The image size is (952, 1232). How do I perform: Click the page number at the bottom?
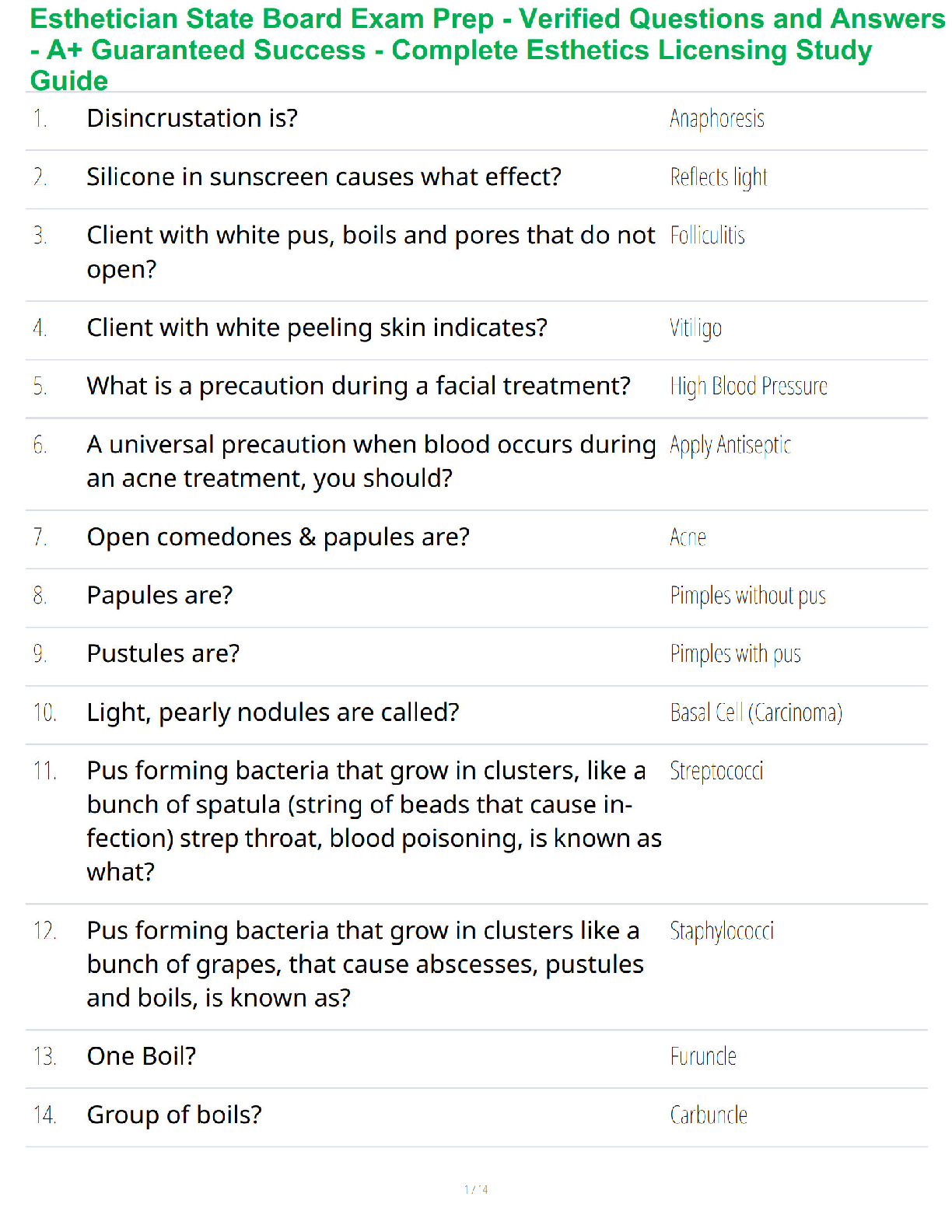tap(476, 1189)
